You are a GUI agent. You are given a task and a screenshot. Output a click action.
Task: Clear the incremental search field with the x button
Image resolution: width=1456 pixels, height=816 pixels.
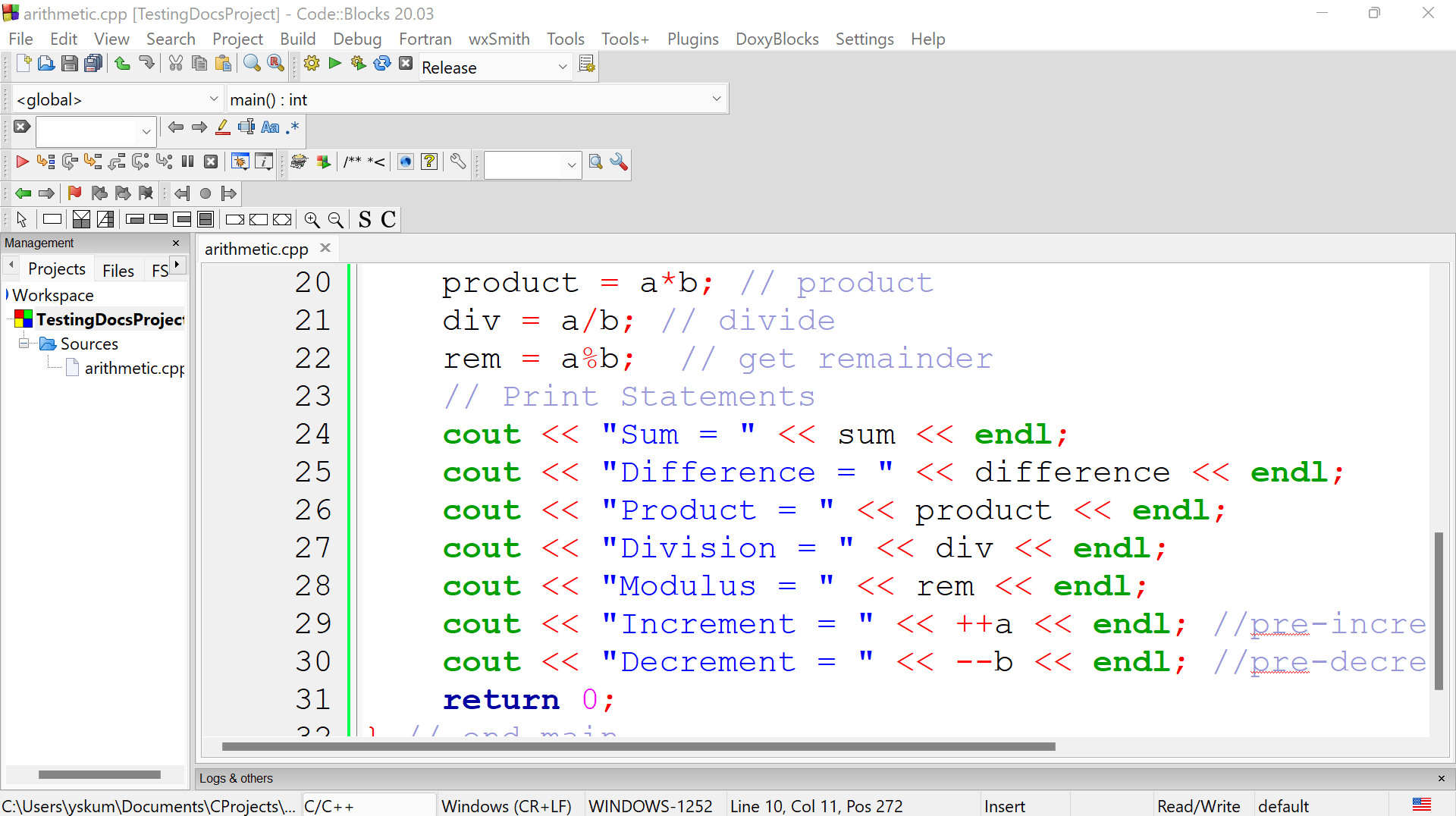[x=21, y=127]
